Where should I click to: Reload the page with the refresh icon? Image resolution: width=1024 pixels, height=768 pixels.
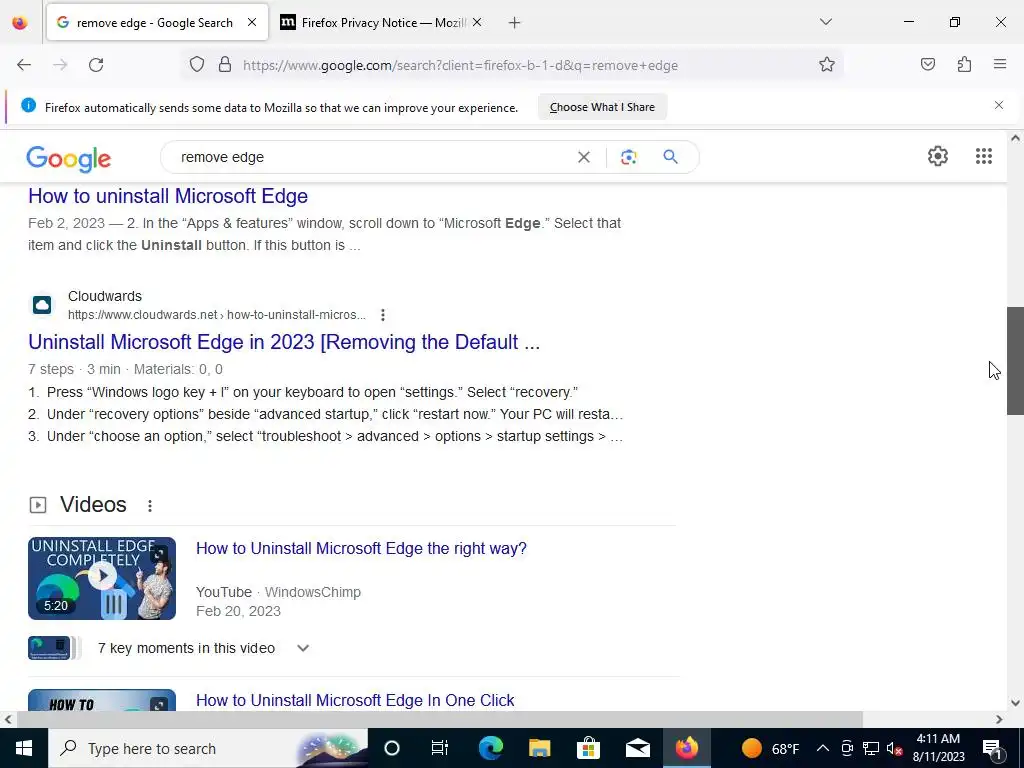tap(96, 65)
